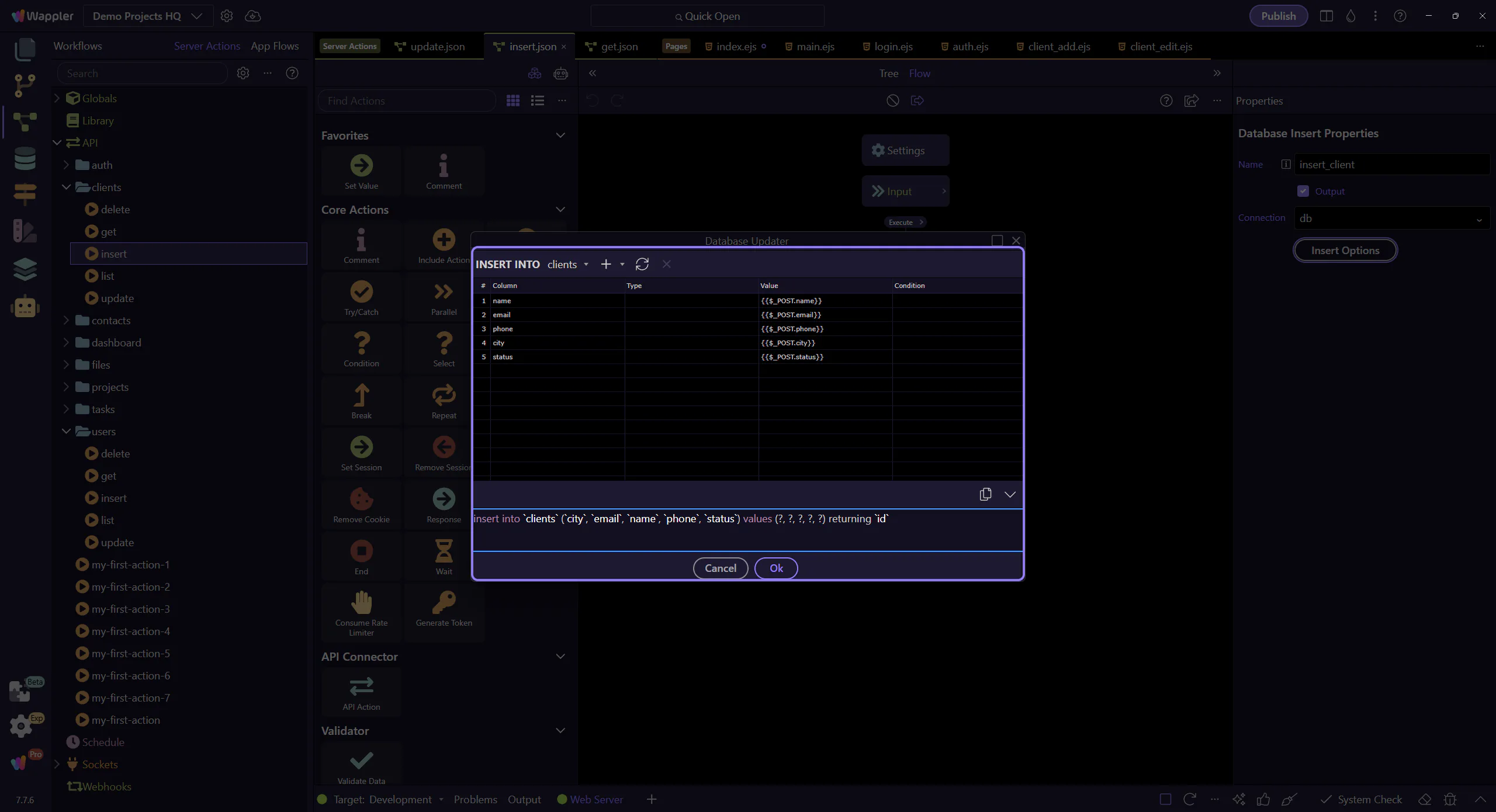
Task: Collapse the clients folder
Action: point(66,187)
